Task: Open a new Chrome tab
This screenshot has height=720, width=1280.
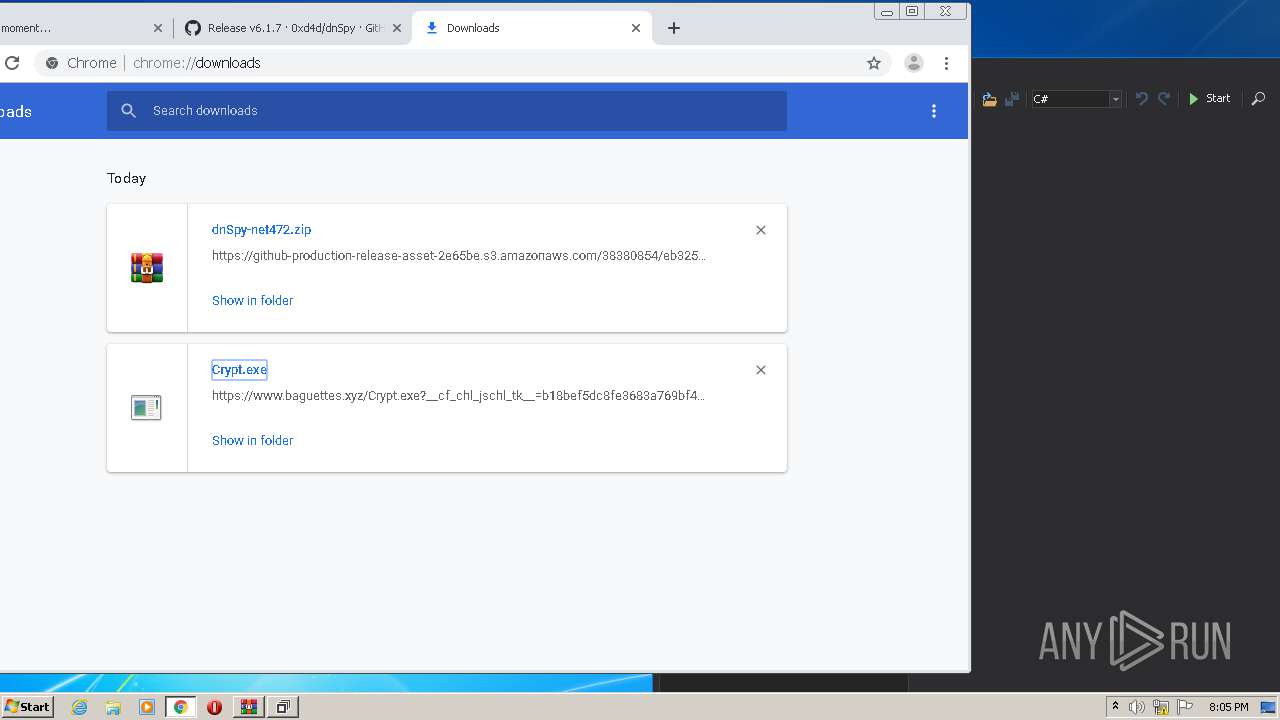Action: [674, 28]
